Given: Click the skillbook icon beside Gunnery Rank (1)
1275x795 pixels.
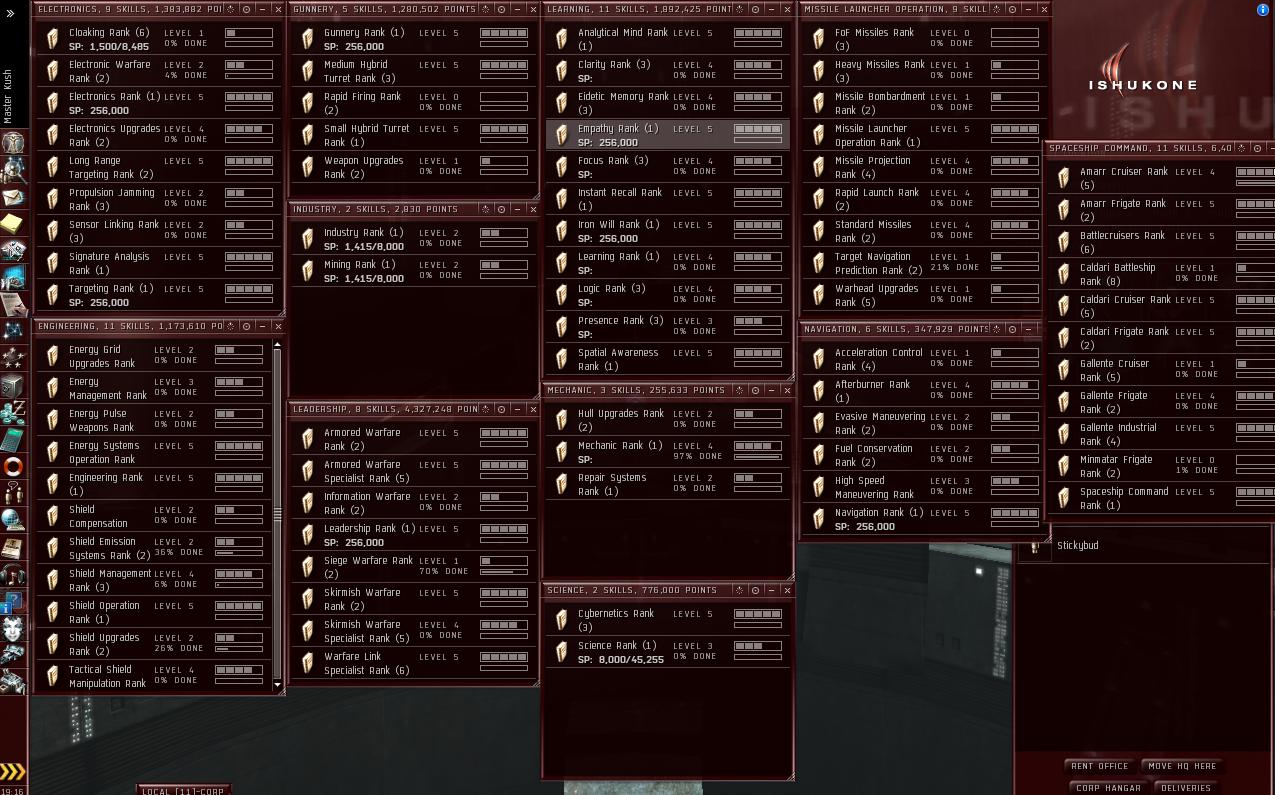Looking at the screenshot, I should (x=308, y=39).
